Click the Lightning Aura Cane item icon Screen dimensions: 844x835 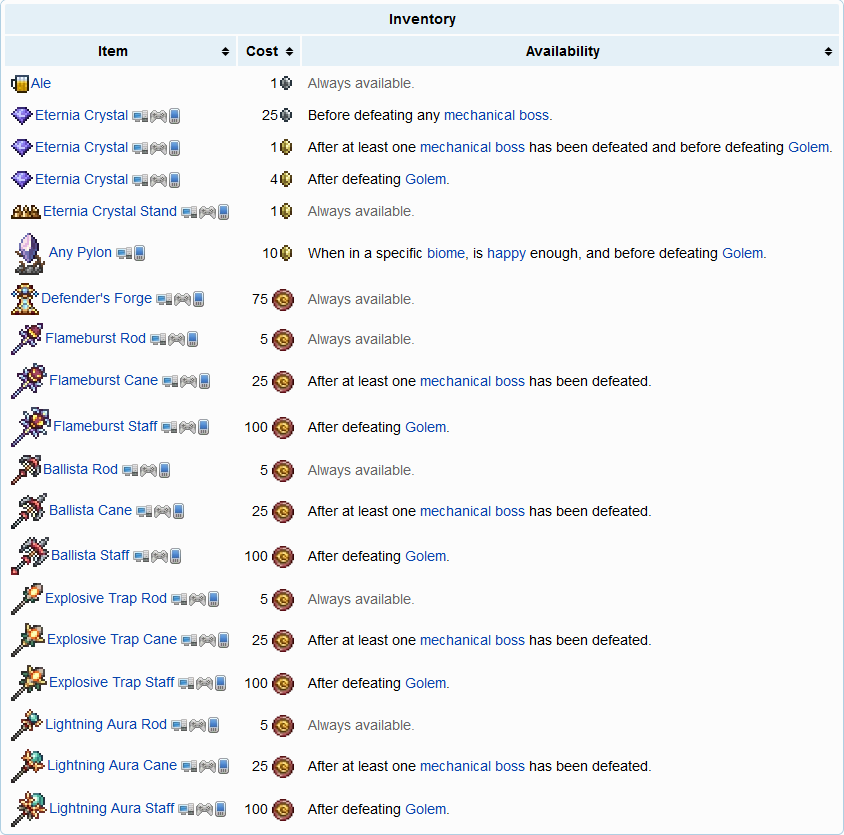click(x=28, y=766)
